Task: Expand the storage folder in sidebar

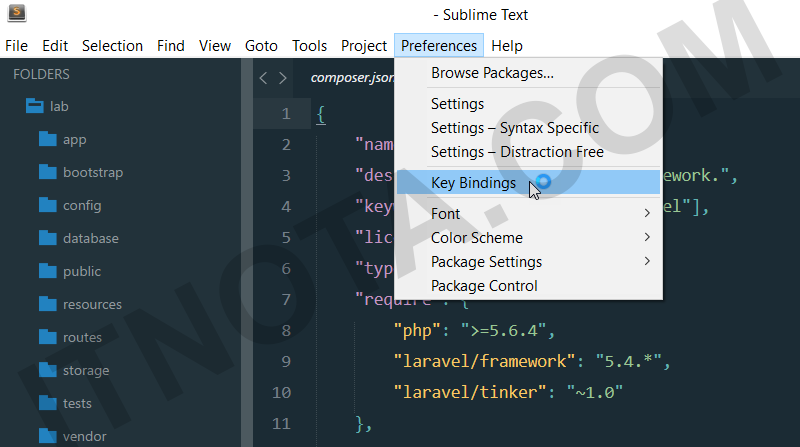Action: (86, 370)
